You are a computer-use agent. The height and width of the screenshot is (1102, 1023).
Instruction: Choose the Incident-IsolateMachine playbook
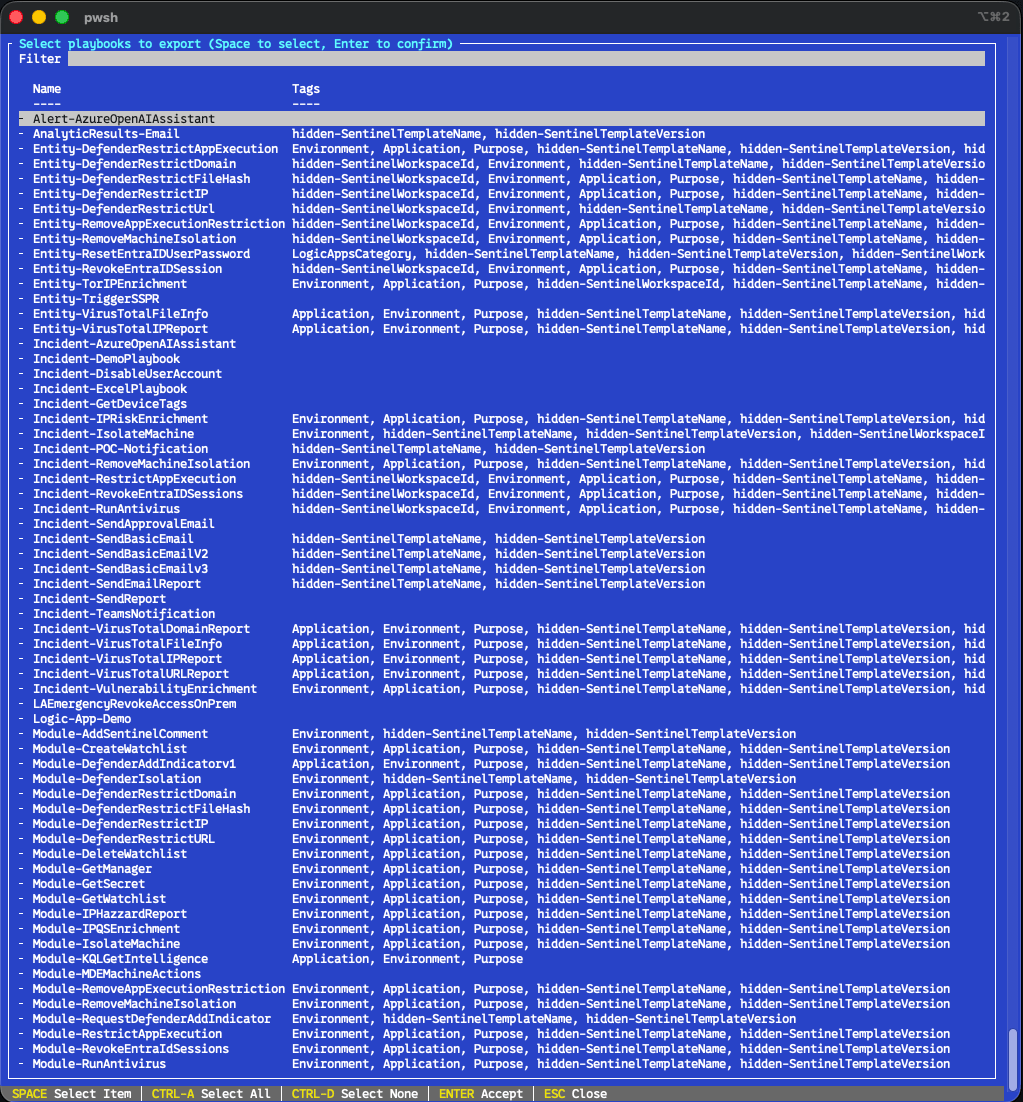tap(113, 434)
